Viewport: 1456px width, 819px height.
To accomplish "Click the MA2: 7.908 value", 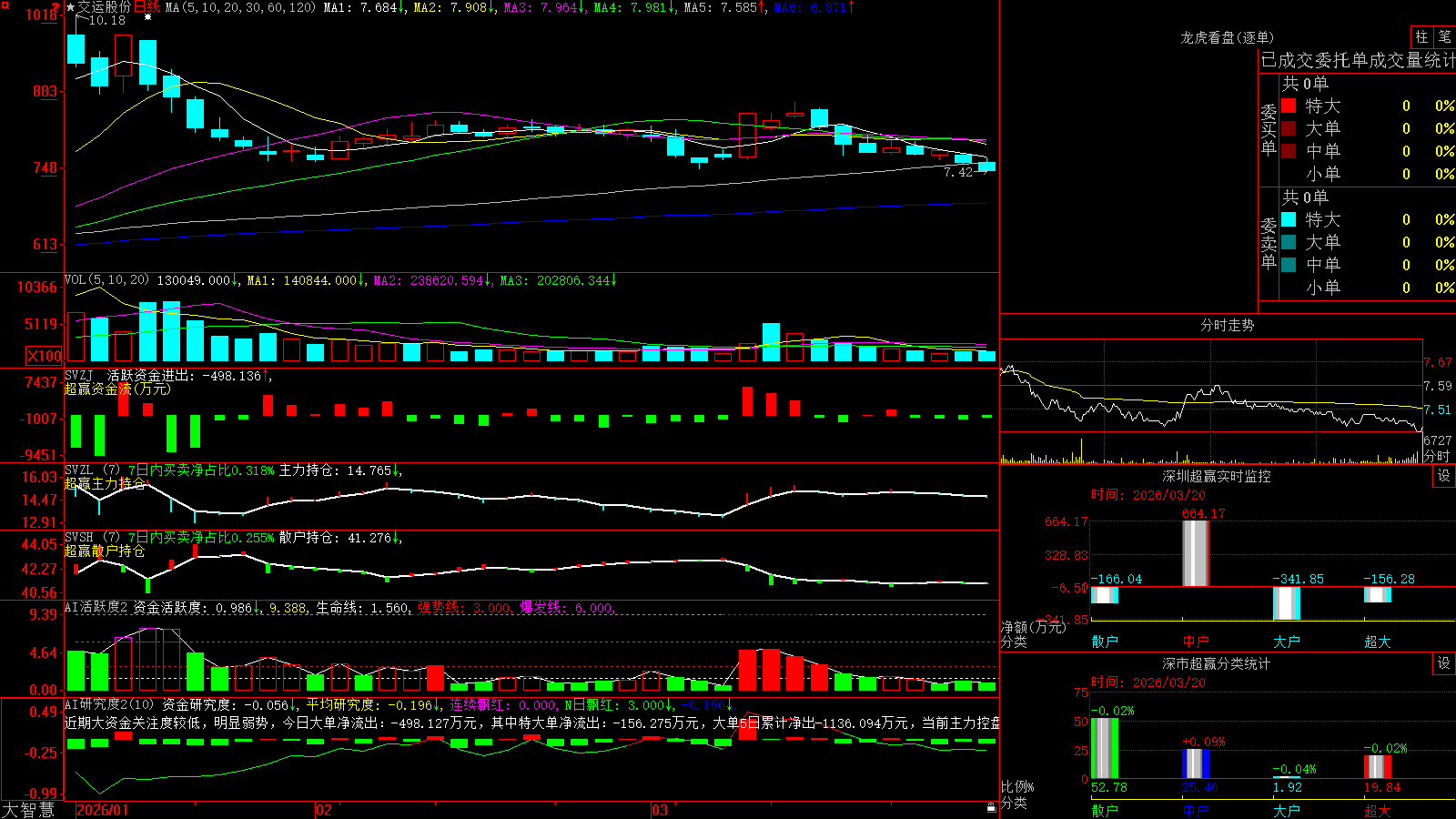I will [x=454, y=7].
